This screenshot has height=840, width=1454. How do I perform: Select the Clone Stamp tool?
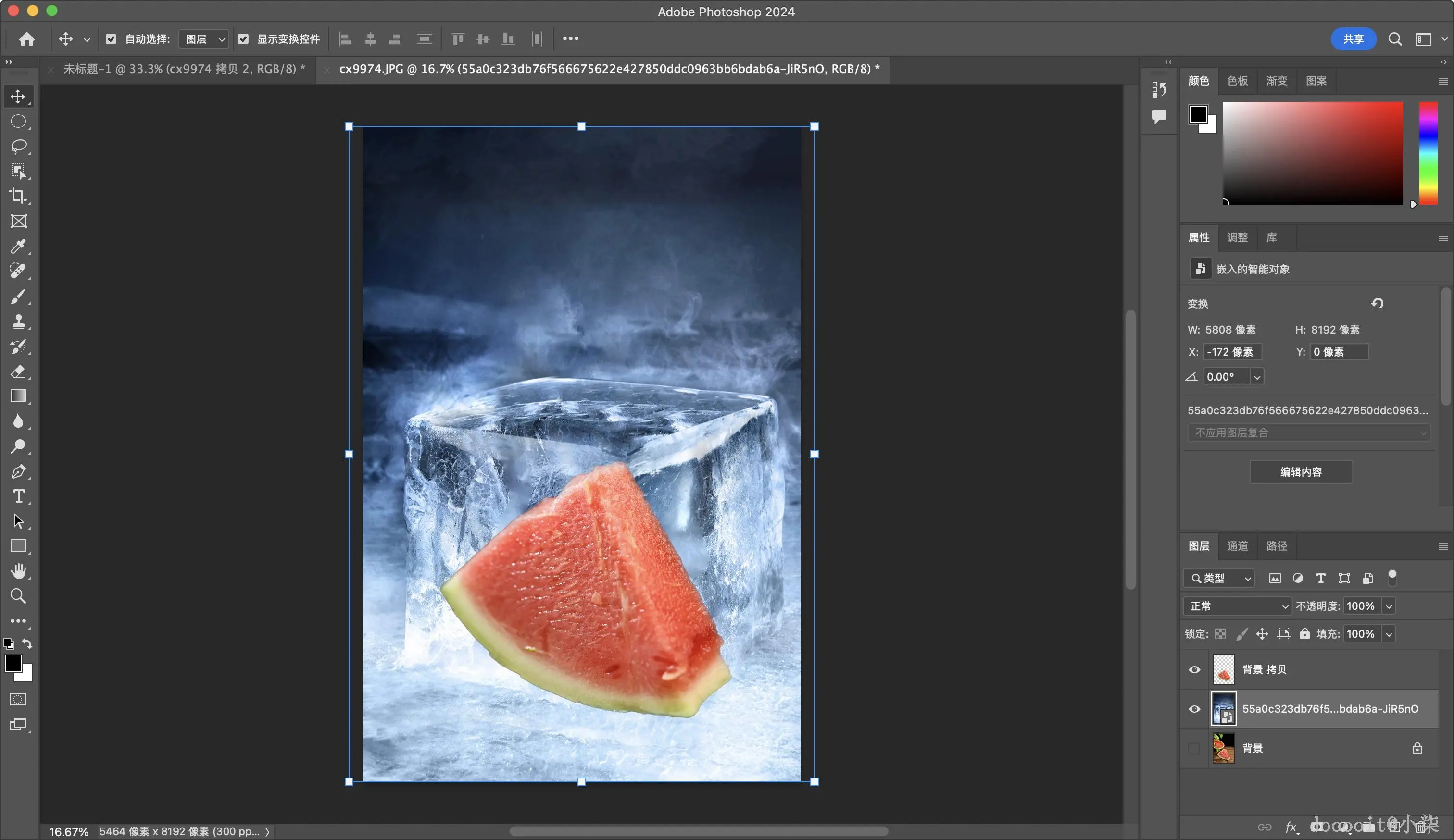(18, 321)
